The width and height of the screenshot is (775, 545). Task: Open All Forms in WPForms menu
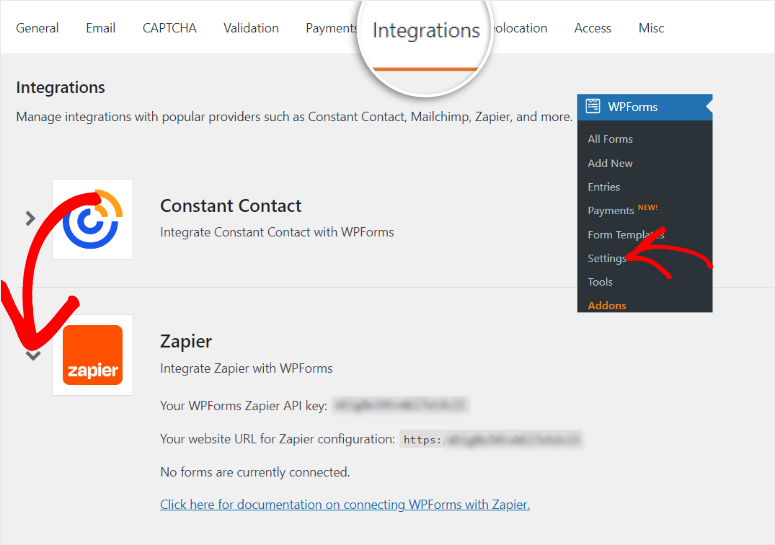tap(610, 139)
